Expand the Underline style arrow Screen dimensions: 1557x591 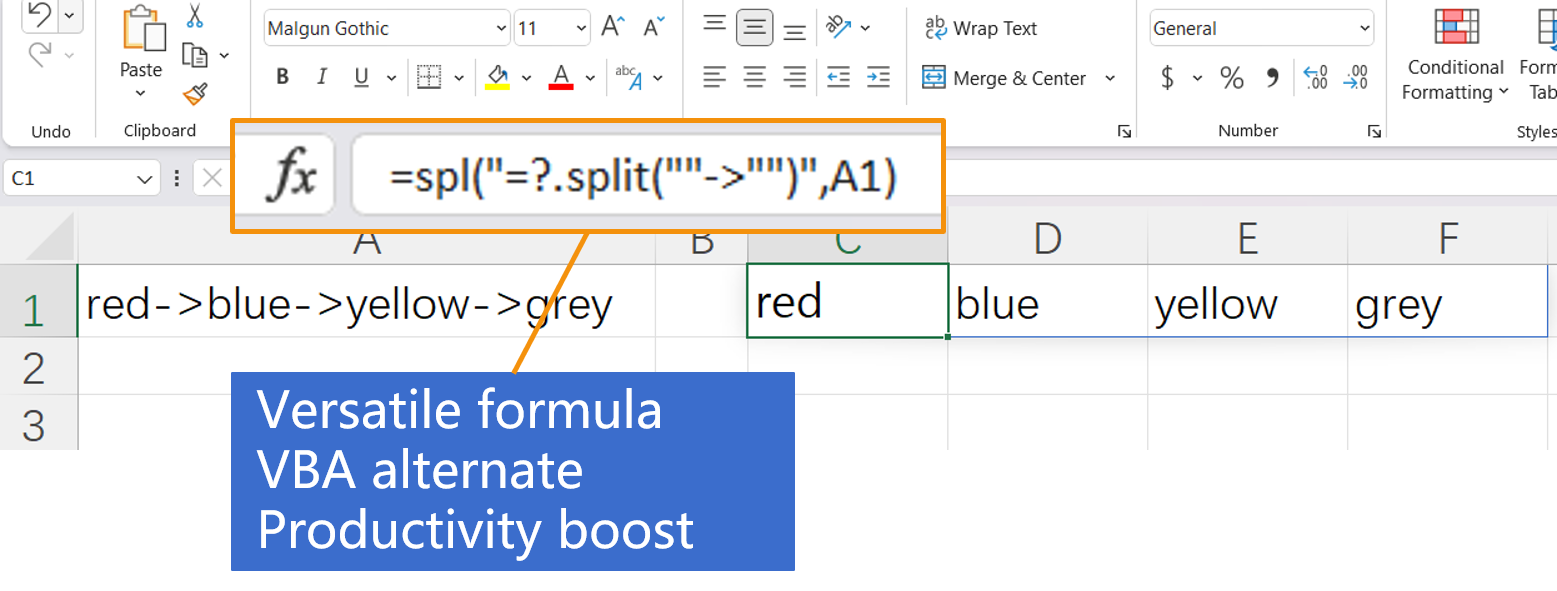[x=391, y=77]
